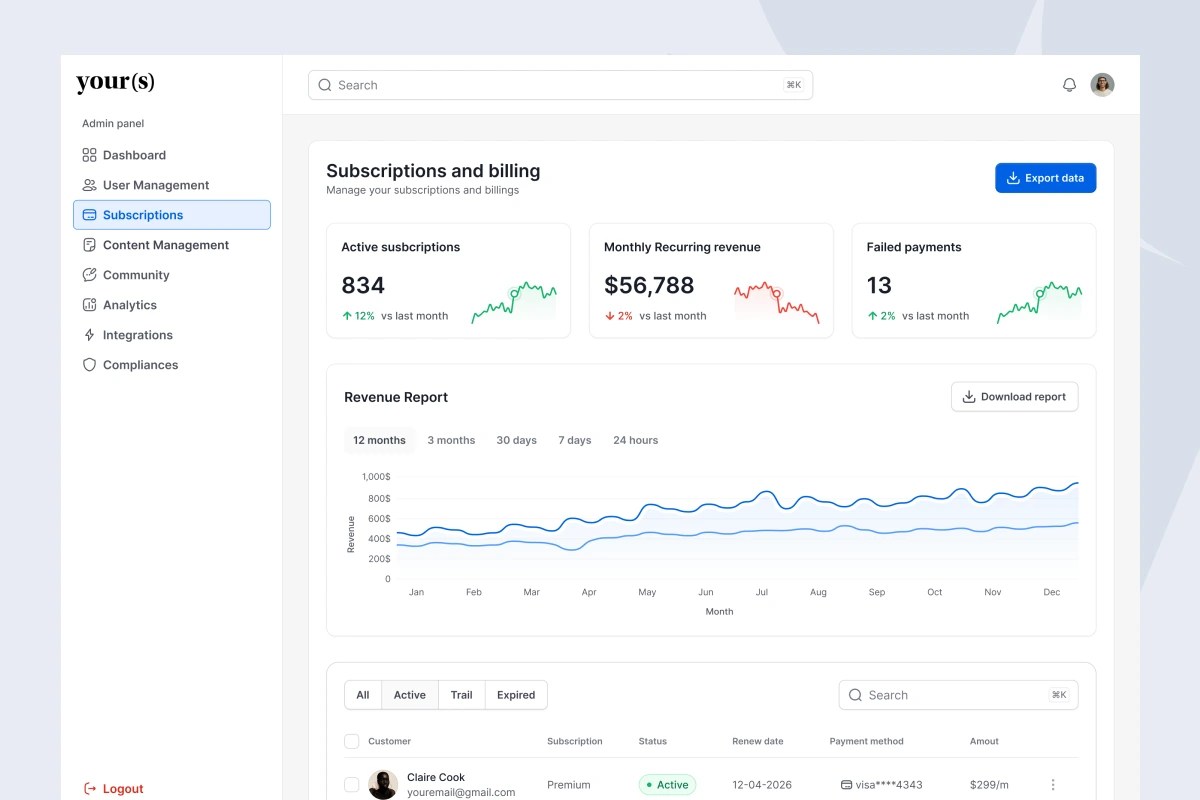Viewport: 1200px width, 800px height.
Task: Open the three-dot menu on Claire's row
Action: pyautogui.click(x=1053, y=785)
